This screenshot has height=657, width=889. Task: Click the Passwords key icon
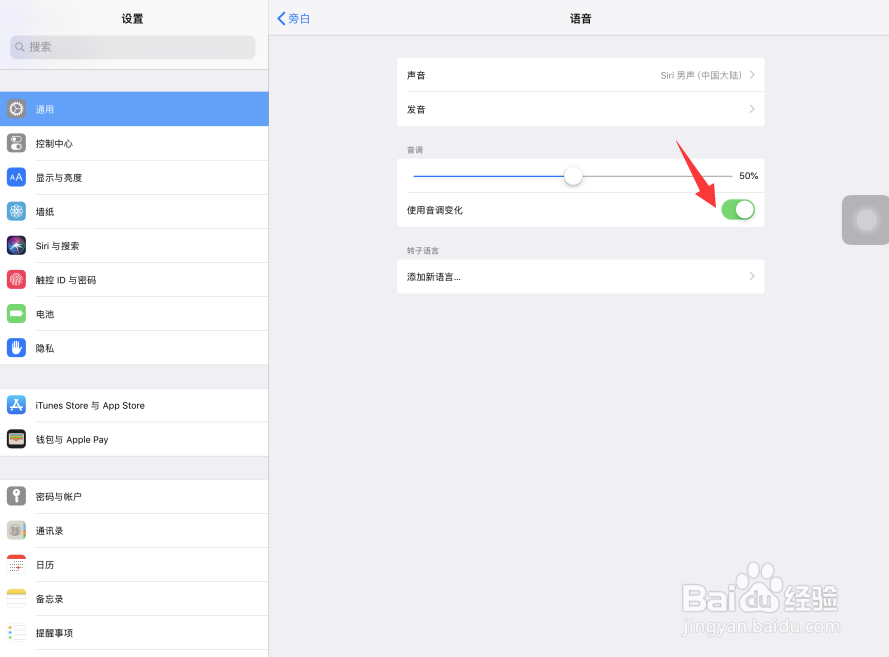point(16,496)
